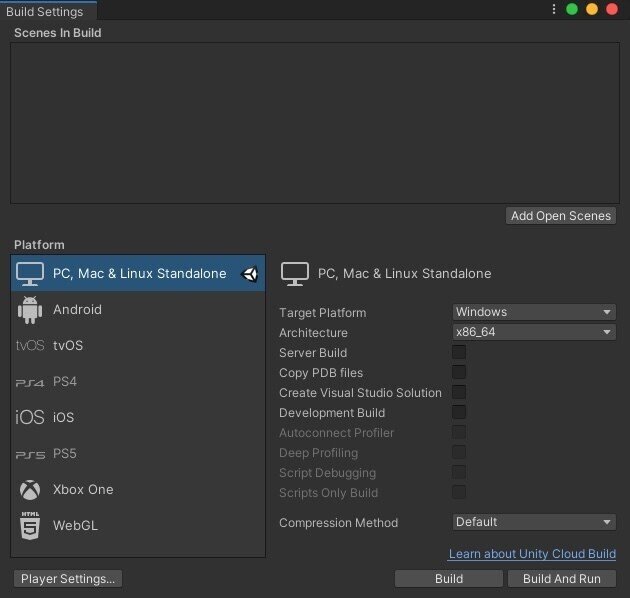The image size is (630, 598).
Task: Select the Android platform row
Action: pos(138,310)
